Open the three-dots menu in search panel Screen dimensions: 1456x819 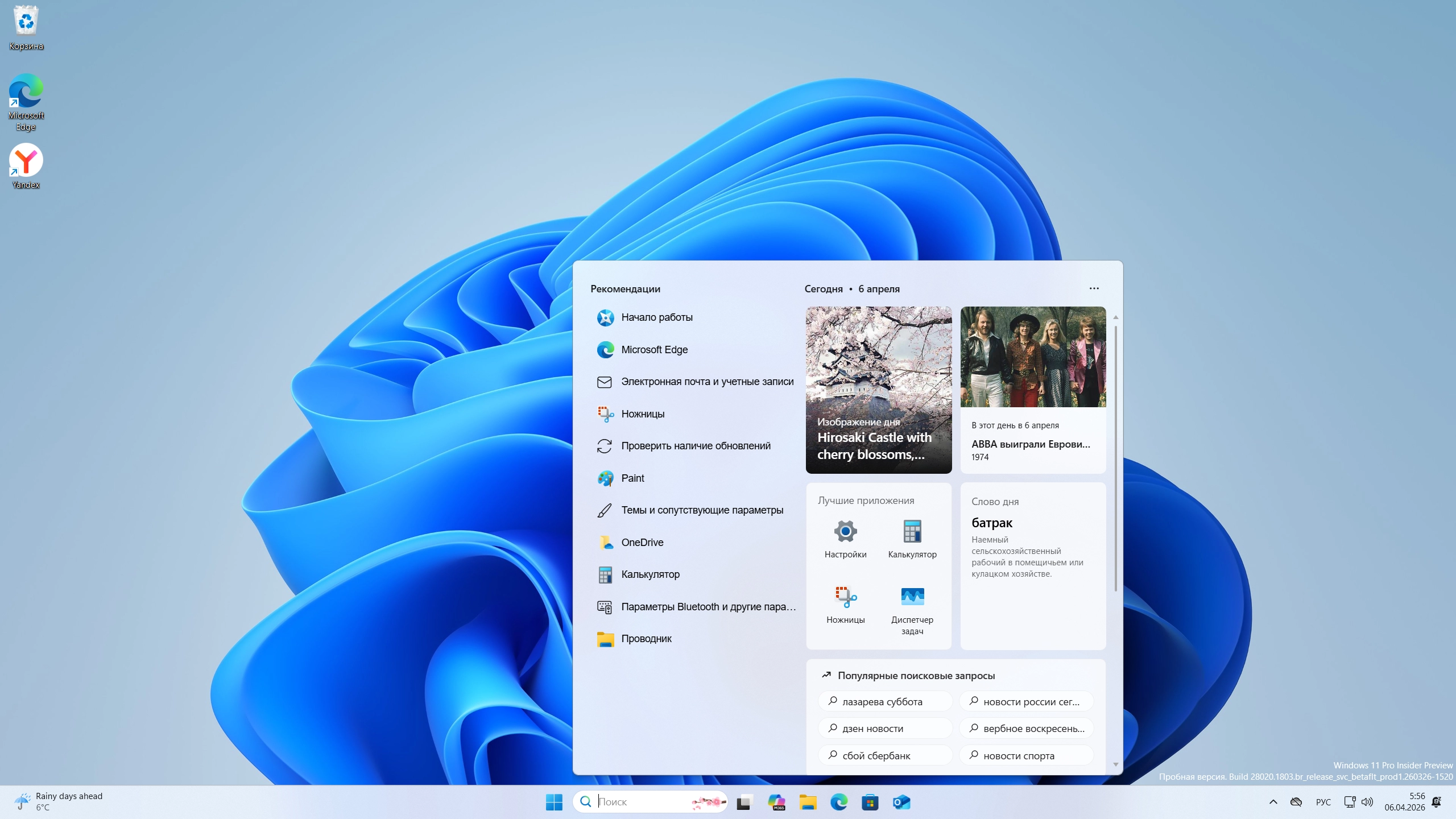coord(1094,288)
